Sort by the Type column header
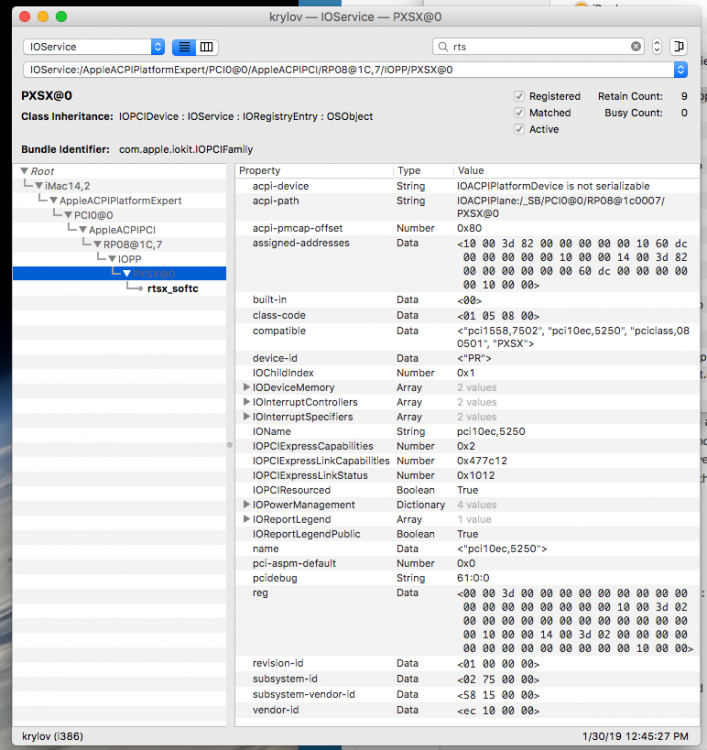Screen dimensions: 707x750 [x=423, y=171]
